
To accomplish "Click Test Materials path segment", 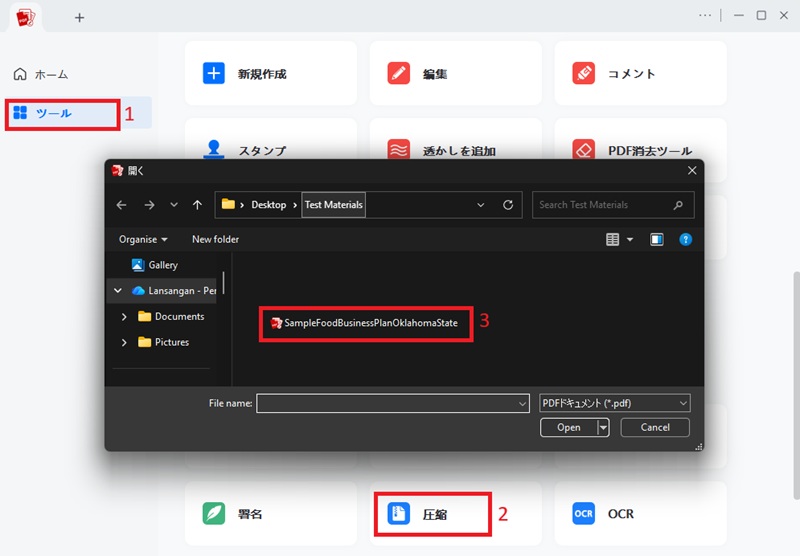I will 334,205.
